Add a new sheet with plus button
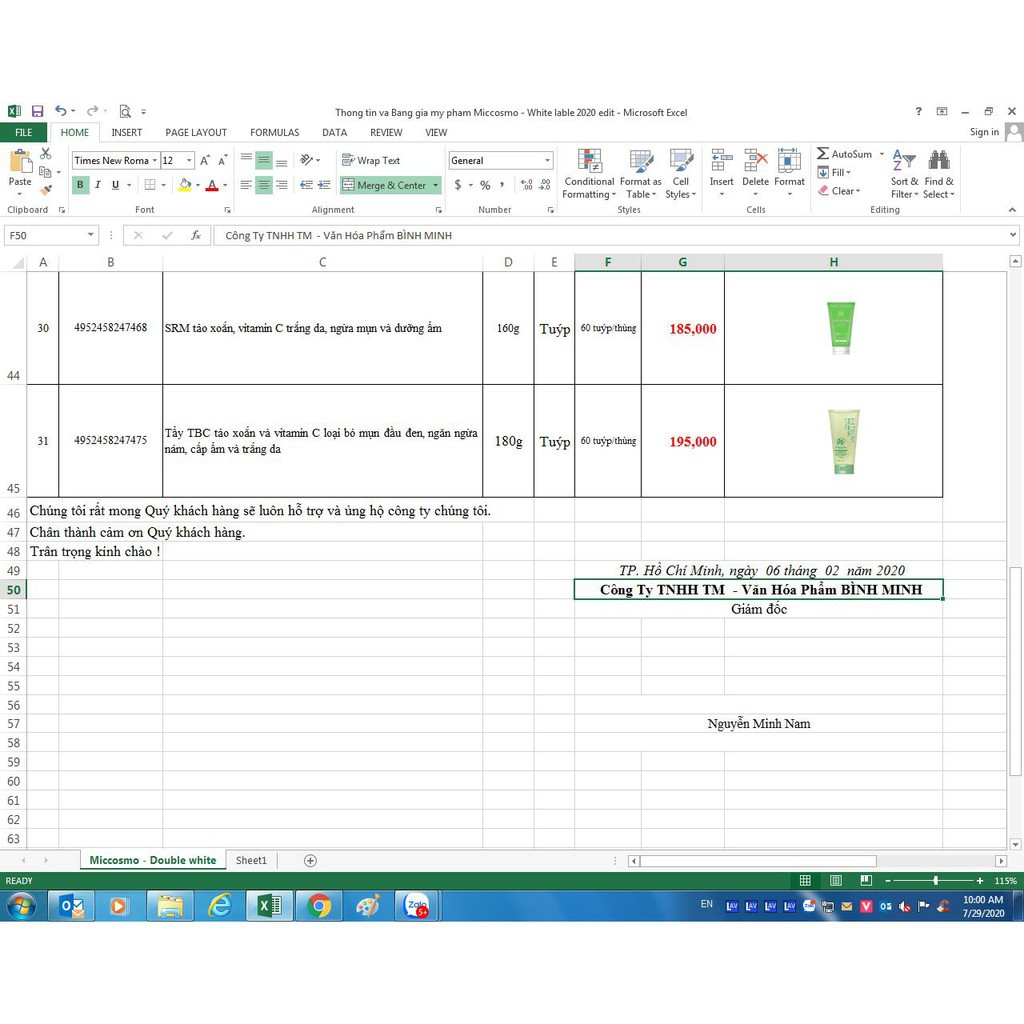The height and width of the screenshot is (1024, 1024). (310, 860)
